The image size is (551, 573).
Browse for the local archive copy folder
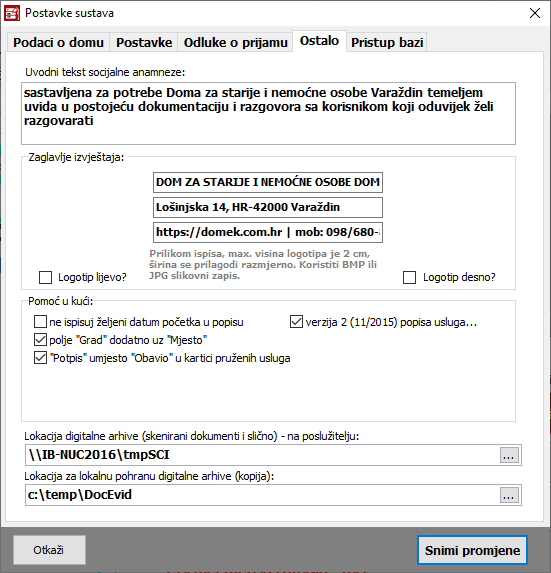[509, 495]
